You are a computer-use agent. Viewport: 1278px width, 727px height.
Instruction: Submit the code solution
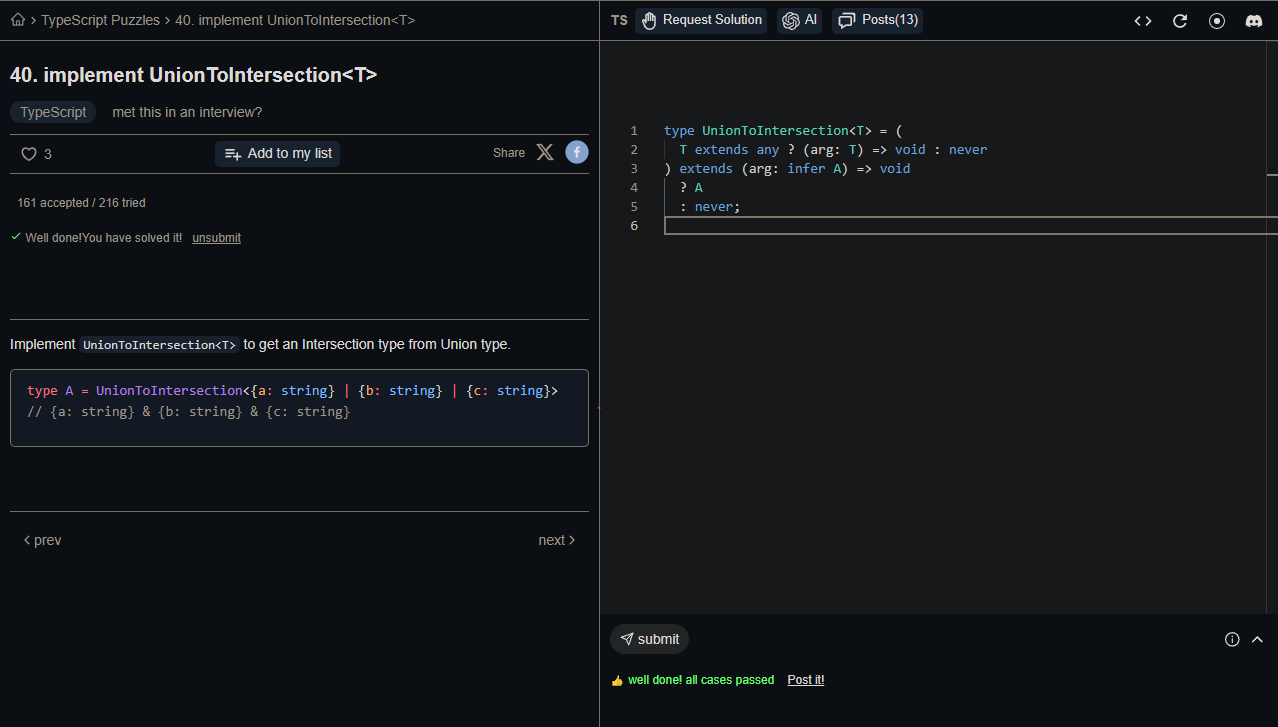pyautogui.click(x=649, y=639)
